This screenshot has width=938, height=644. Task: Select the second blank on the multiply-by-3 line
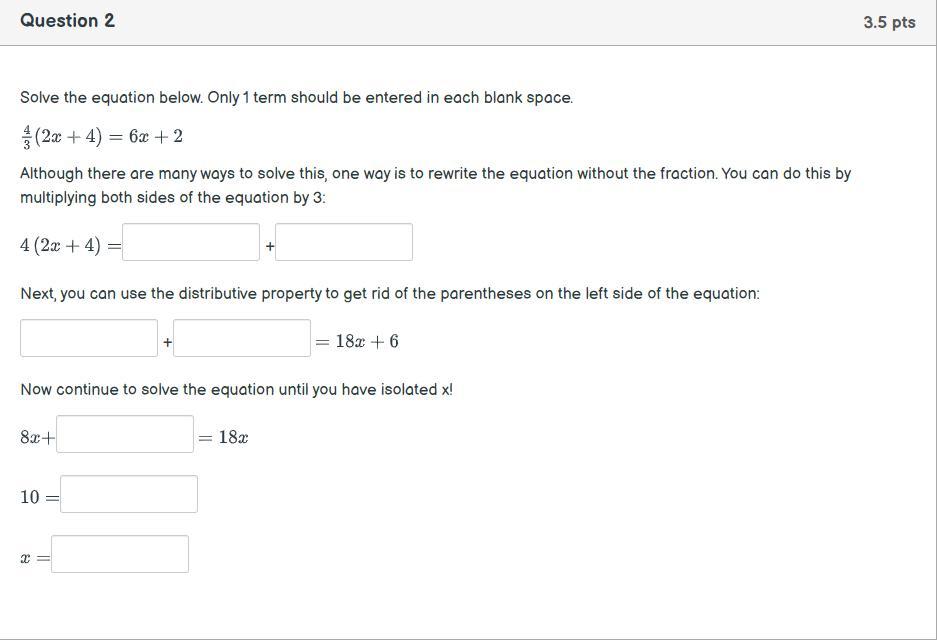click(344, 242)
